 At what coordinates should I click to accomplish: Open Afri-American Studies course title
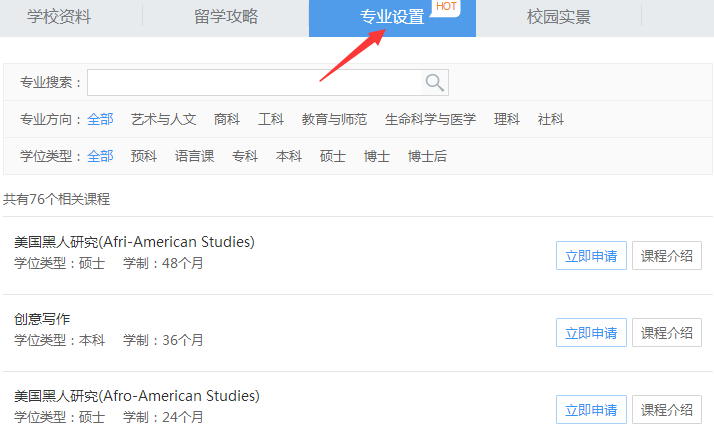pos(134,242)
